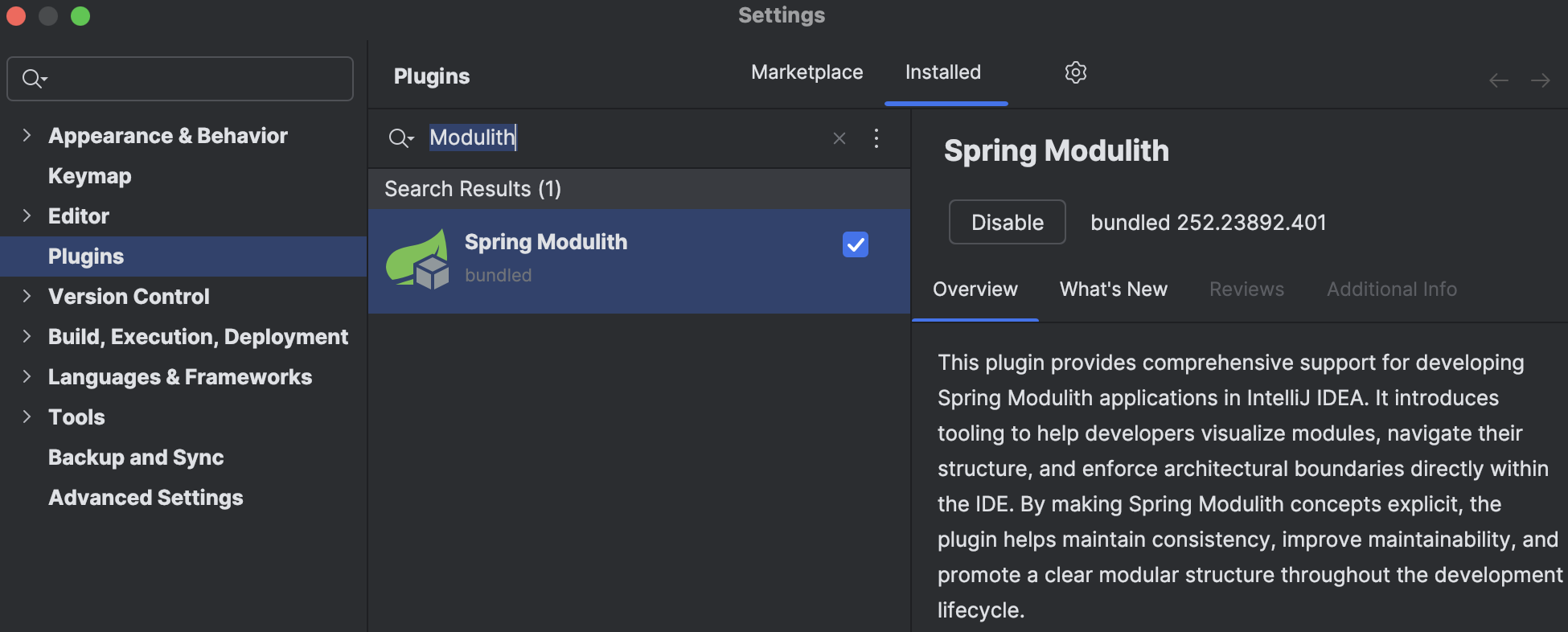Select Appearance & Behavior label
This screenshot has width=1568, height=632.
(168, 136)
